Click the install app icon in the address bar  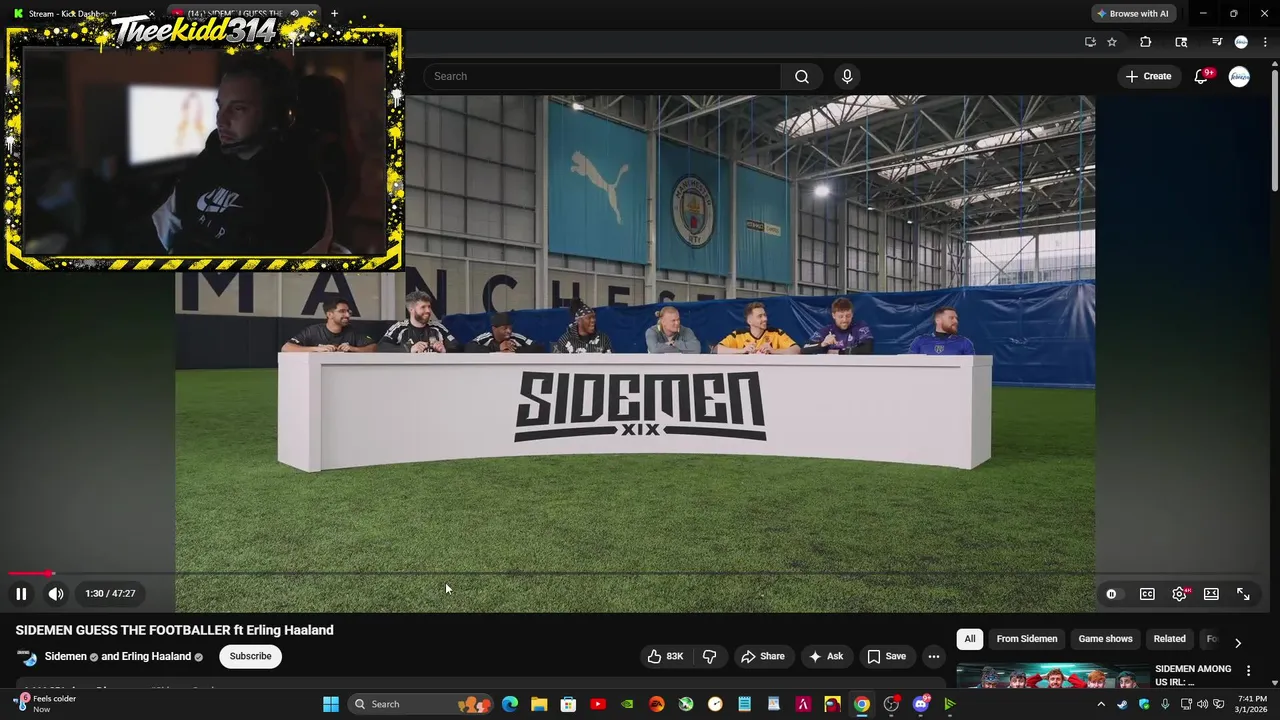pyautogui.click(x=1090, y=42)
